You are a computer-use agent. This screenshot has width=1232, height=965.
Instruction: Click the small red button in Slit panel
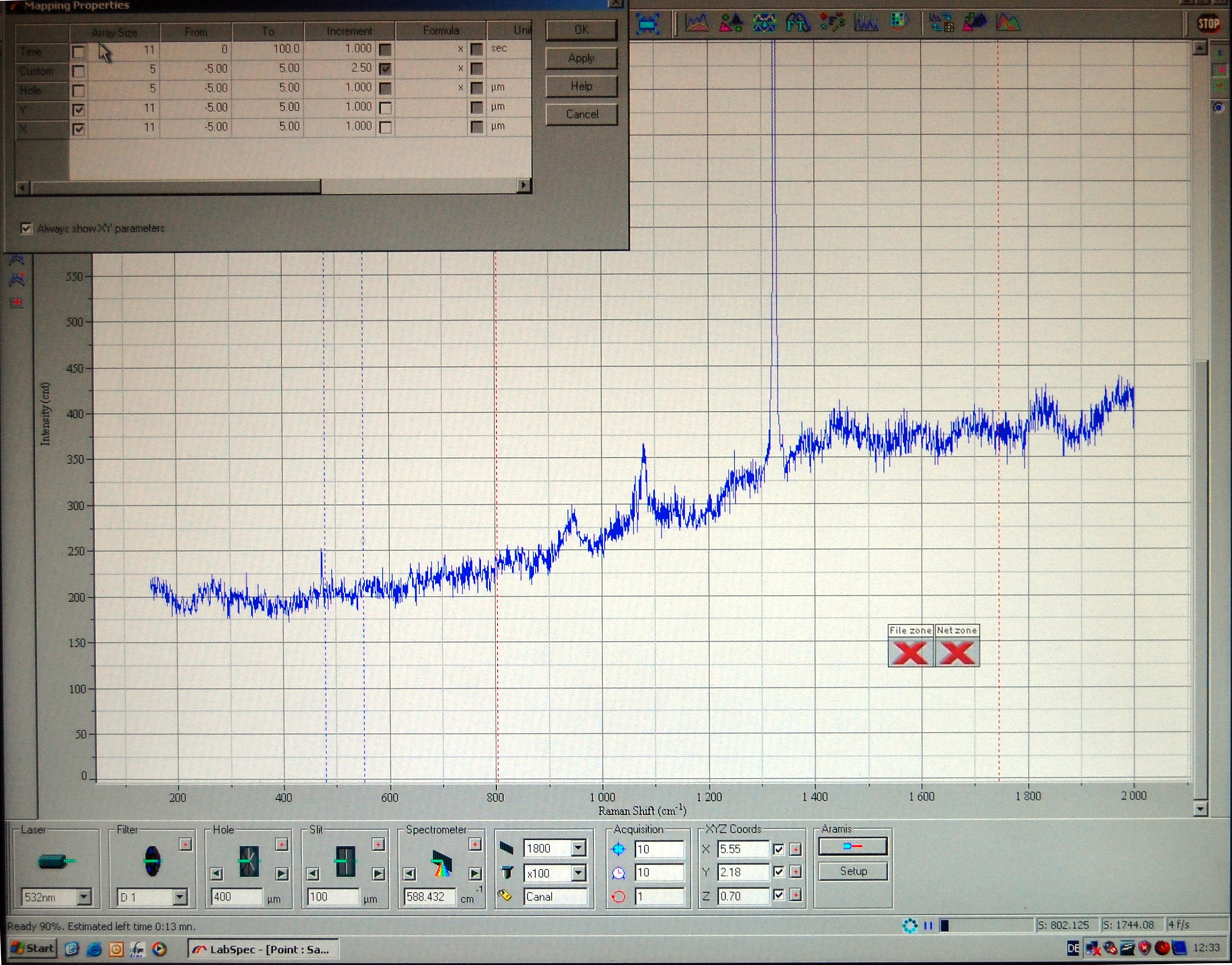point(378,844)
